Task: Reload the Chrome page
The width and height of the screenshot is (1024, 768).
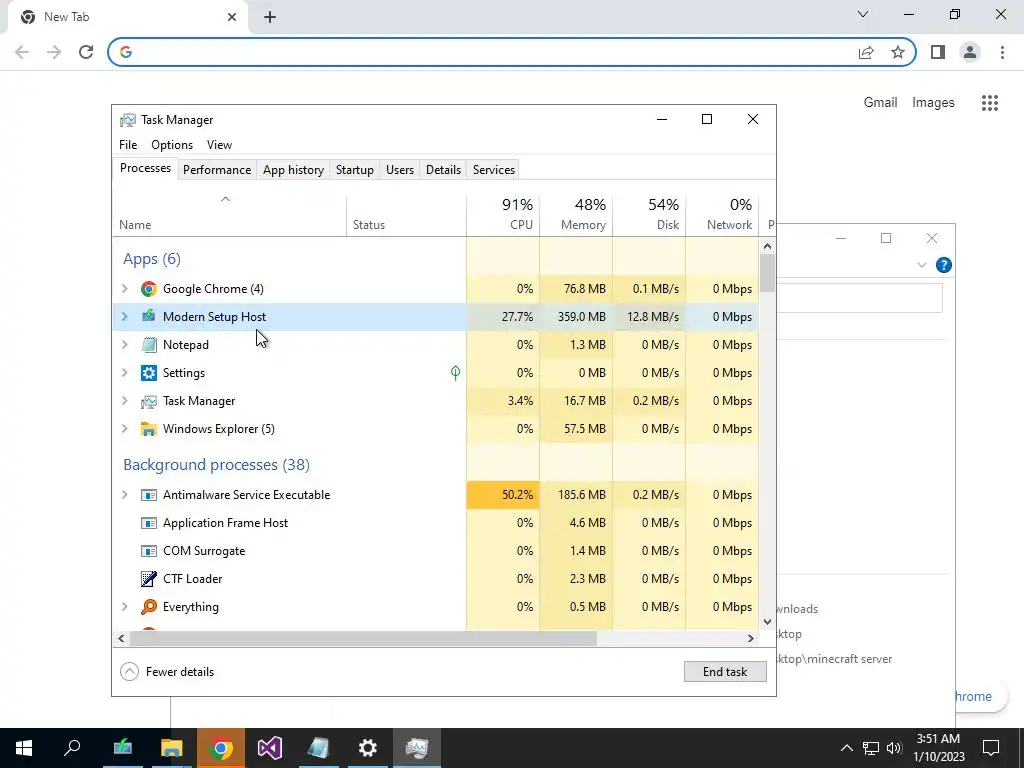Action: click(x=86, y=52)
